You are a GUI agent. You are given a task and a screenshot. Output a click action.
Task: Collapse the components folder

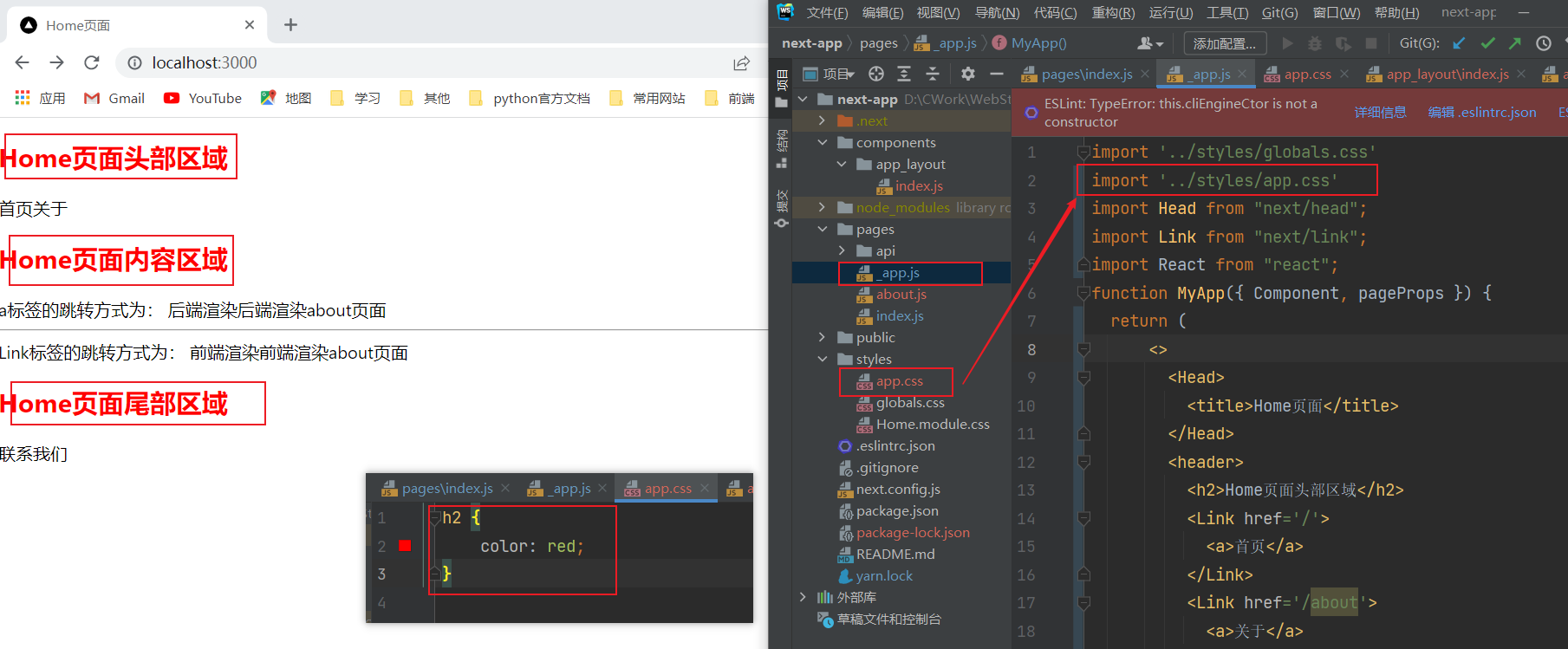(822, 143)
